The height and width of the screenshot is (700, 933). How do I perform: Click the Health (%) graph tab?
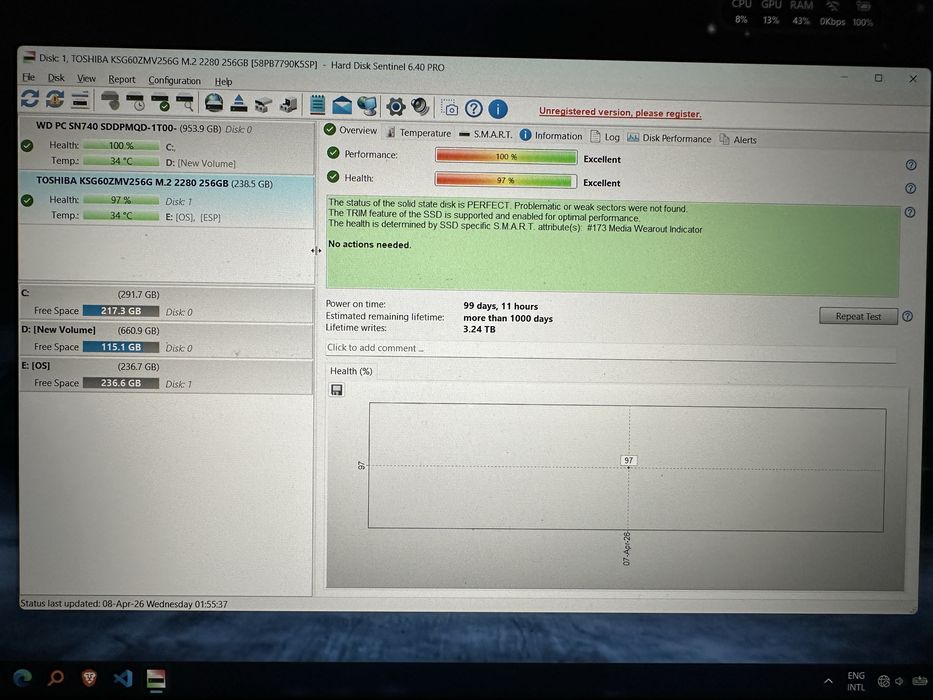click(351, 371)
